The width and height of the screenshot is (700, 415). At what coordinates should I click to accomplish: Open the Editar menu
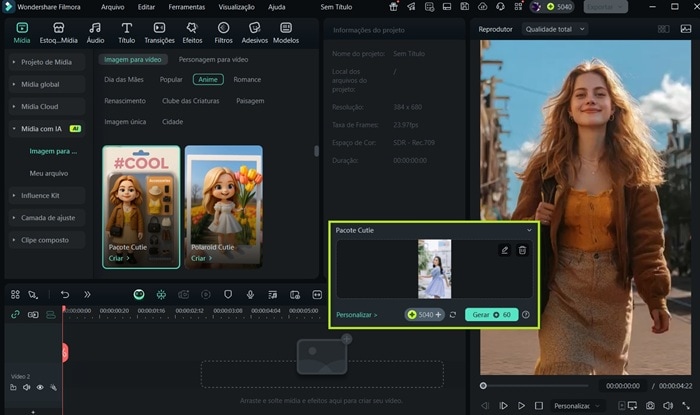pos(146,7)
